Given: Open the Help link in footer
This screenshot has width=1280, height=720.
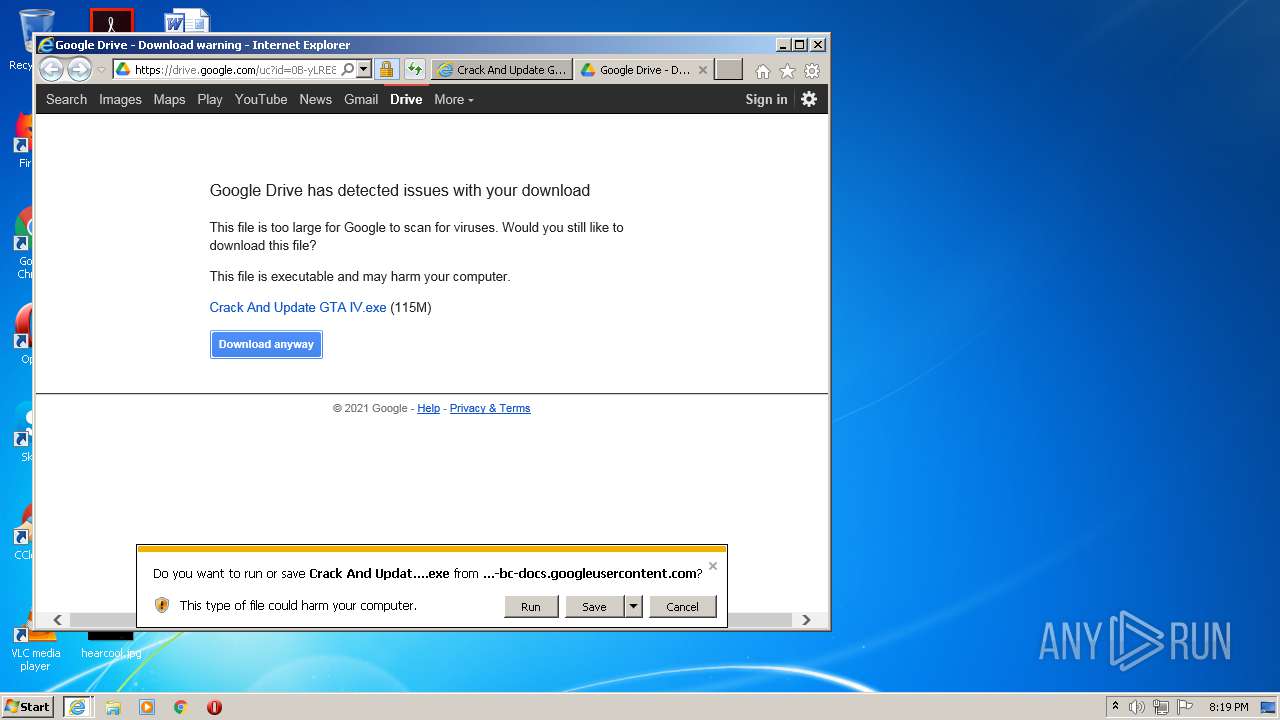Looking at the screenshot, I should 429,408.
